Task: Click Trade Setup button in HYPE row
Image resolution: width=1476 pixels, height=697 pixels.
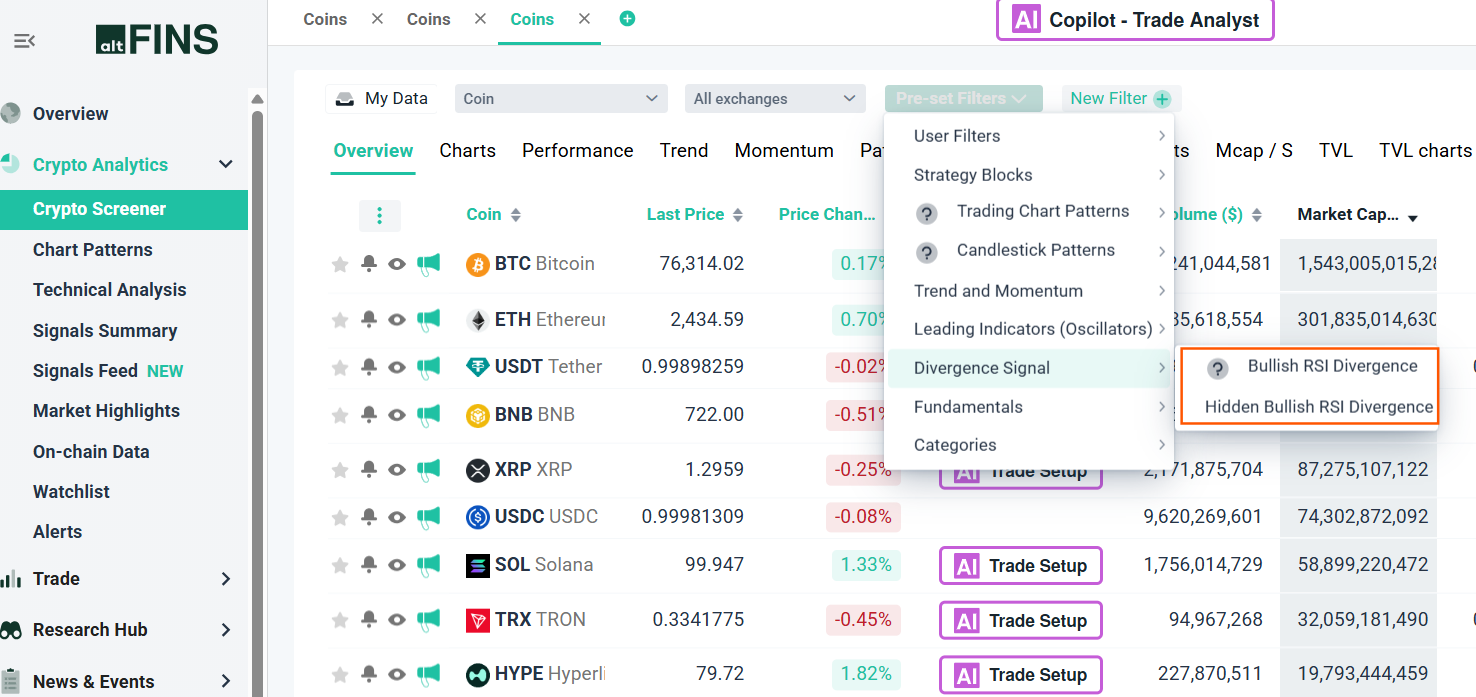Action: pos(1021,675)
